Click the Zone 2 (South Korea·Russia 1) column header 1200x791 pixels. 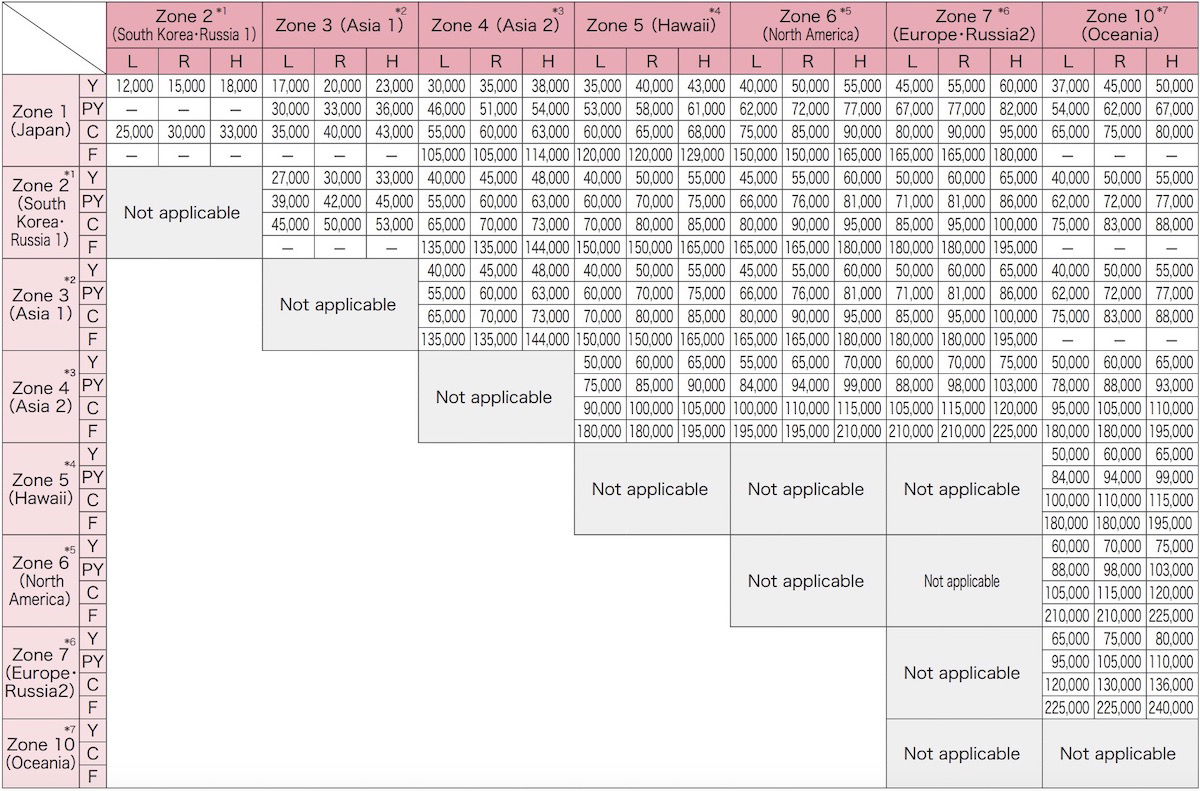tap(185, 25)
